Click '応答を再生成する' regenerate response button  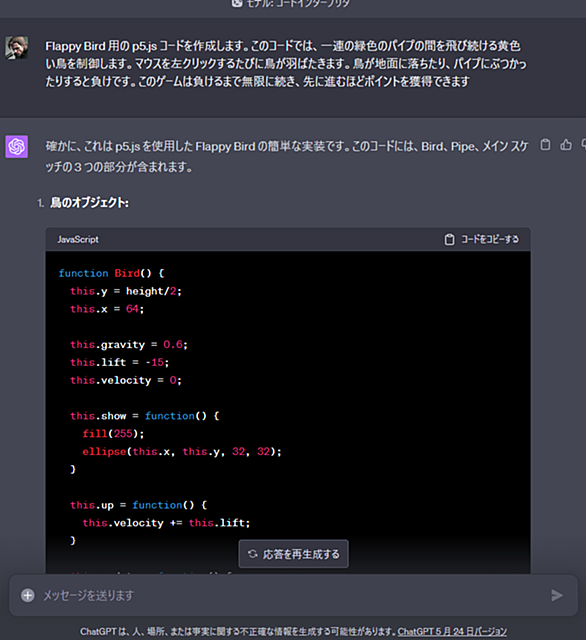click(293, 554)
